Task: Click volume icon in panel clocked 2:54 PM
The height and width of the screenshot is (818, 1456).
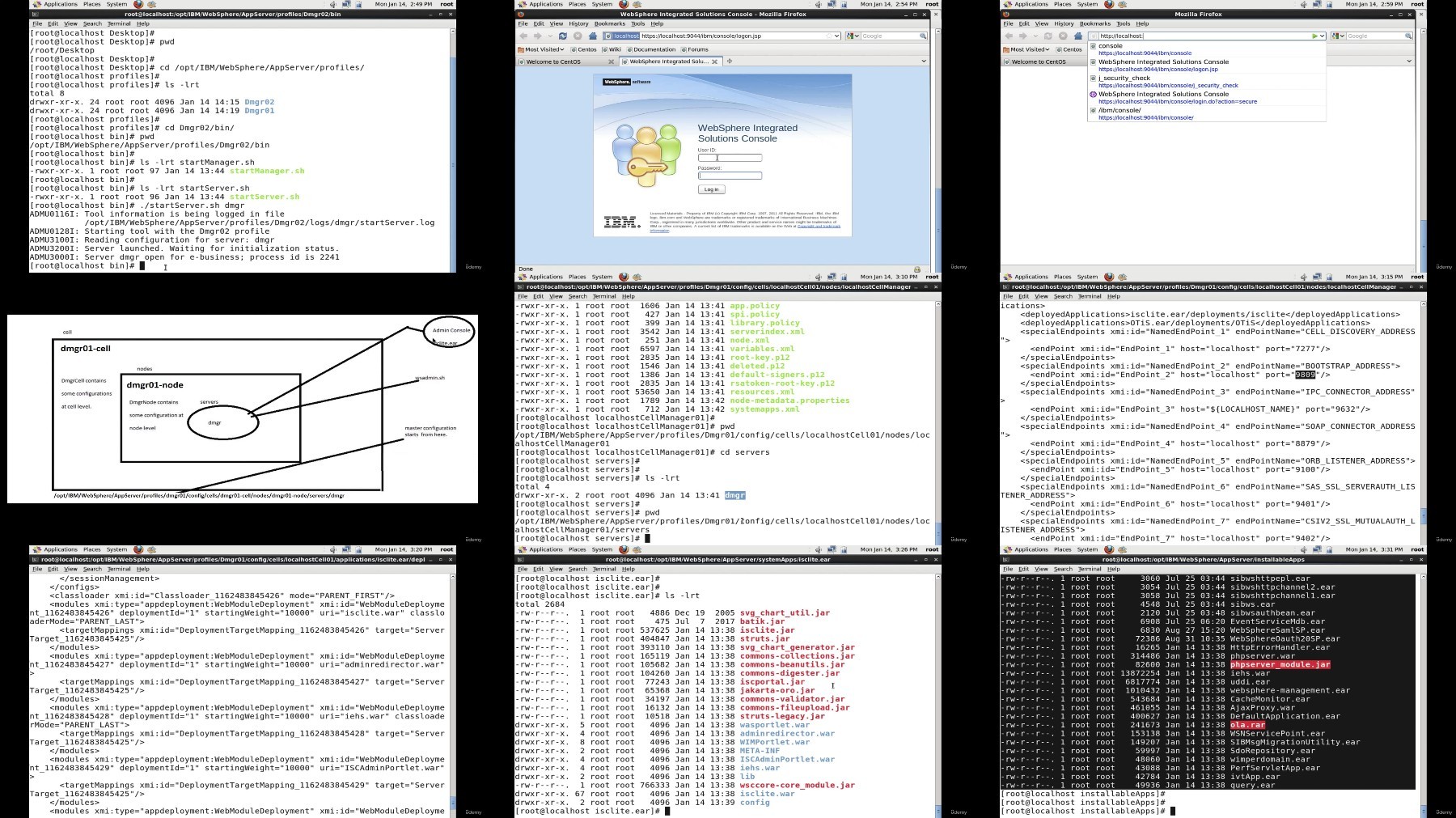Action: pos(818,4)
